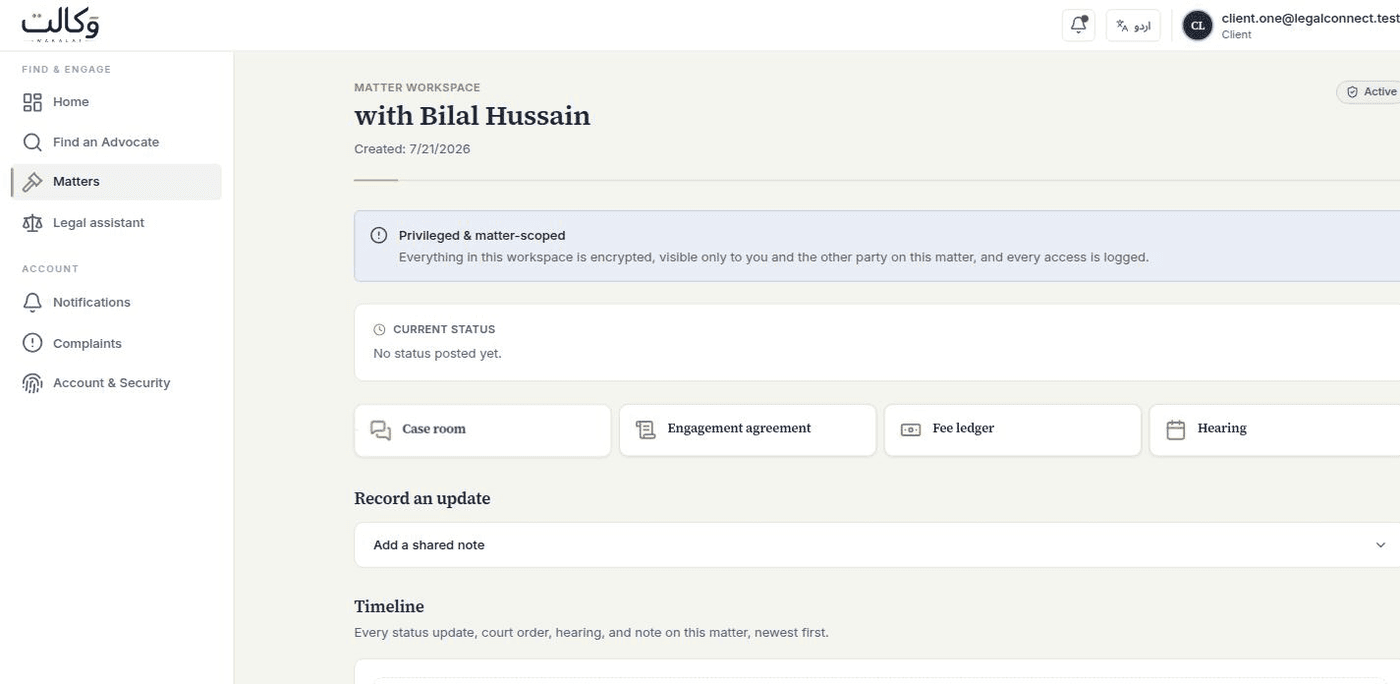Viewport: 1400px width, 684px height.
Task: Click the Legal assistant scales icon
Action: (33, 223)
